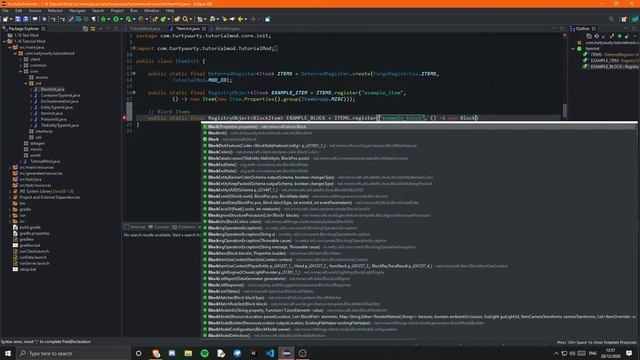Click the Run External Tools icon
The image size is (640, 360).
[x=141, y=19]
